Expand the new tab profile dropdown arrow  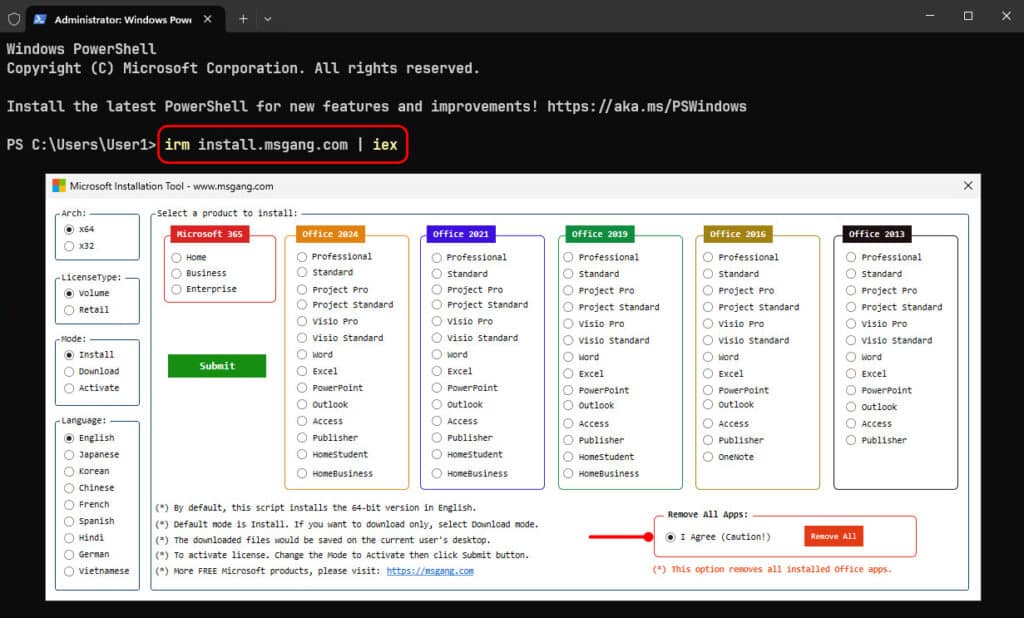click(x=268, y=18)
